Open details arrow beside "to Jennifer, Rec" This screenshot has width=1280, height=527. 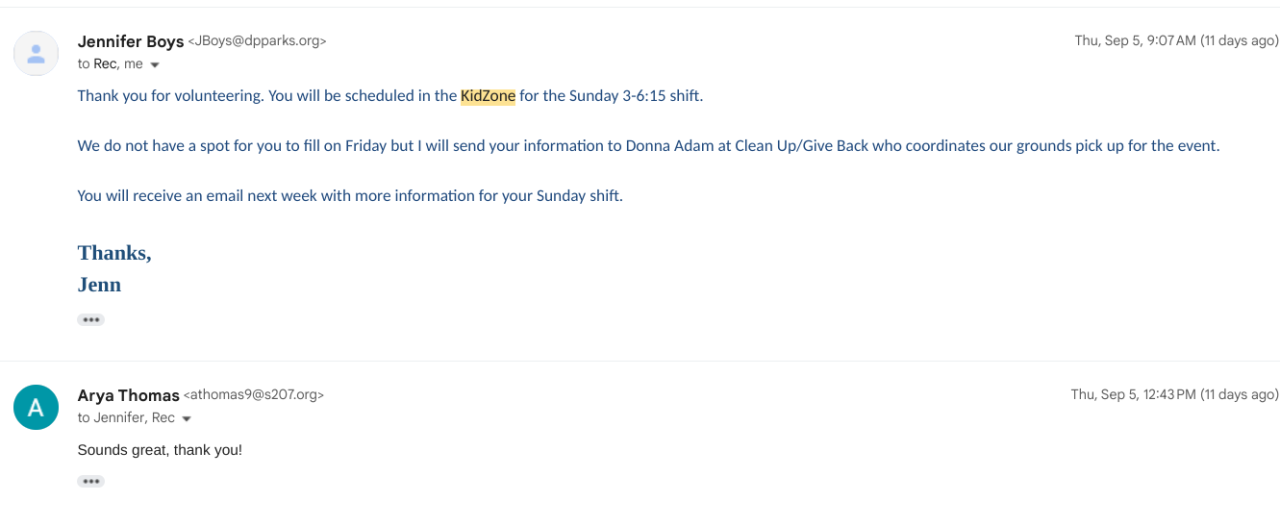click(187, 419)
